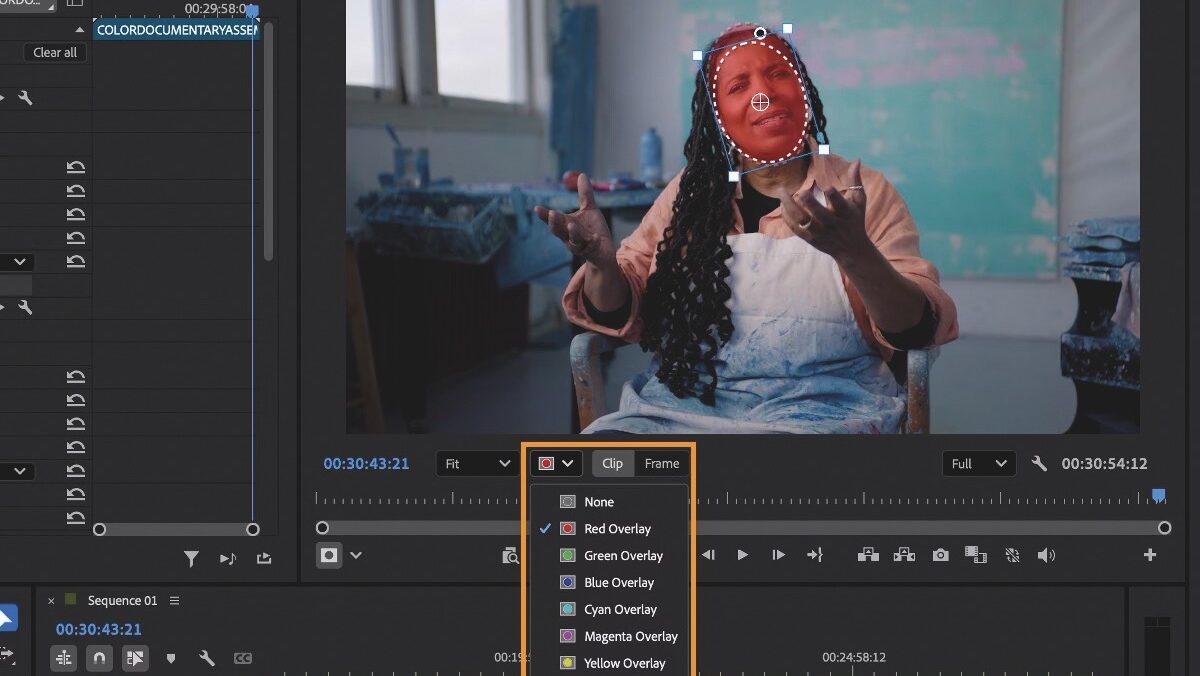This screenshot has width=1200, height=676.
Task: Expand the overlay color dropdown
Action: pos(556,464)
